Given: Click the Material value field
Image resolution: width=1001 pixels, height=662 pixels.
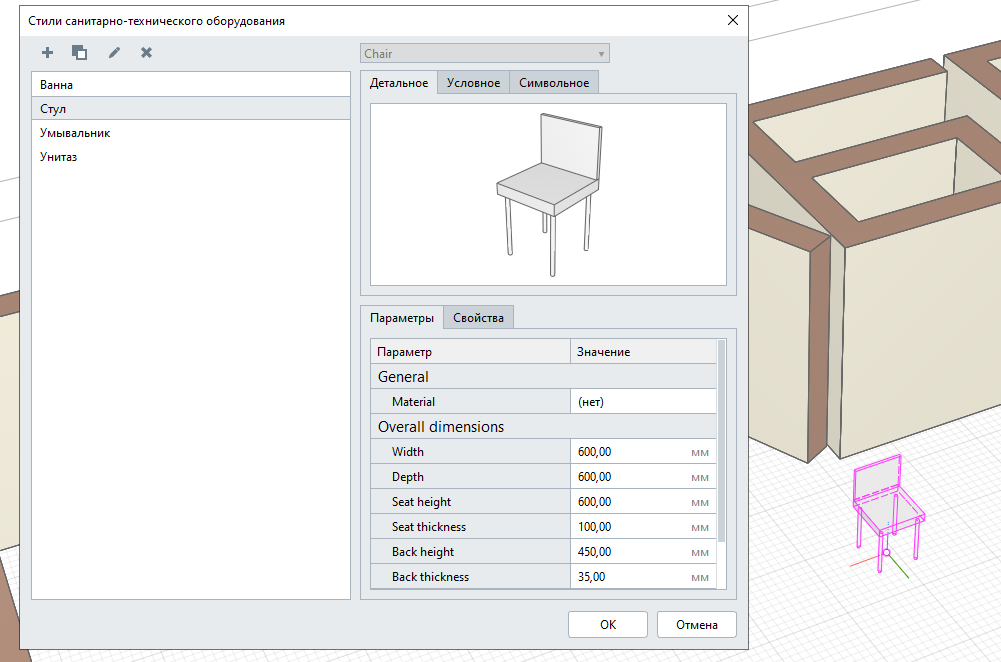Looking at the screenshot, I should (x=642, y=402).
